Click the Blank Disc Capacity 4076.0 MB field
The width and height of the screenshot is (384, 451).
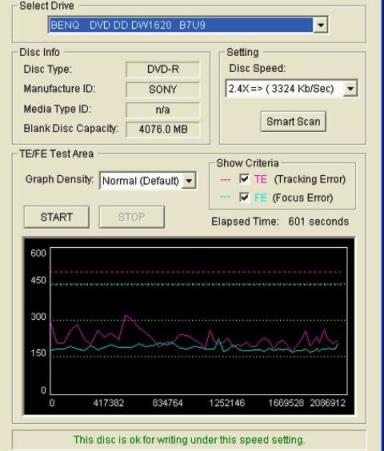pos(163,129)
